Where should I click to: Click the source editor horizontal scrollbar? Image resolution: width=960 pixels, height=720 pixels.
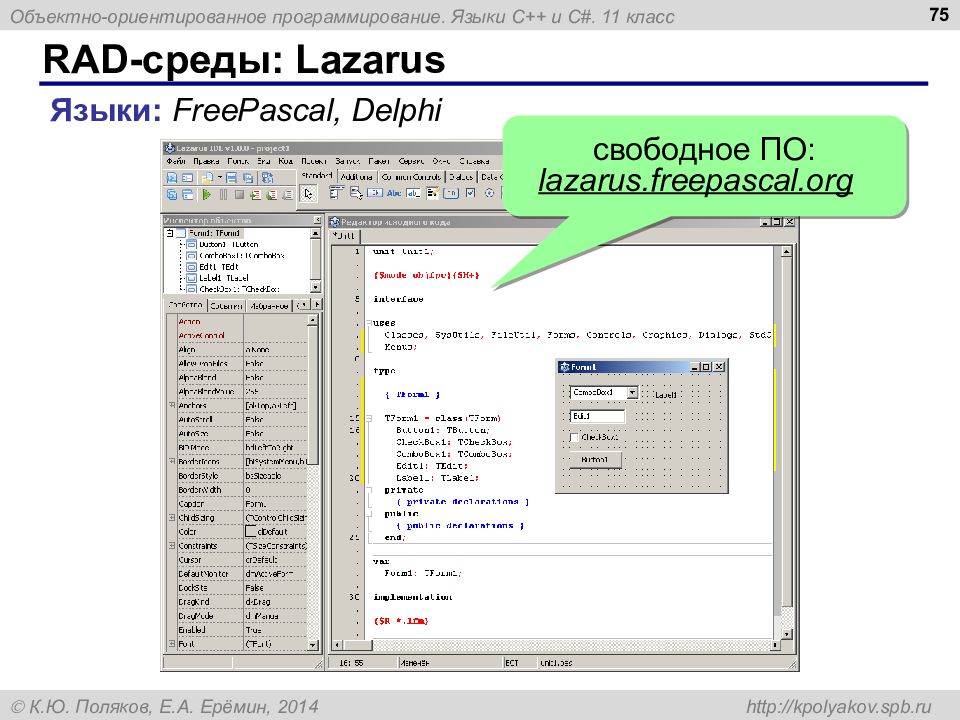555,645
